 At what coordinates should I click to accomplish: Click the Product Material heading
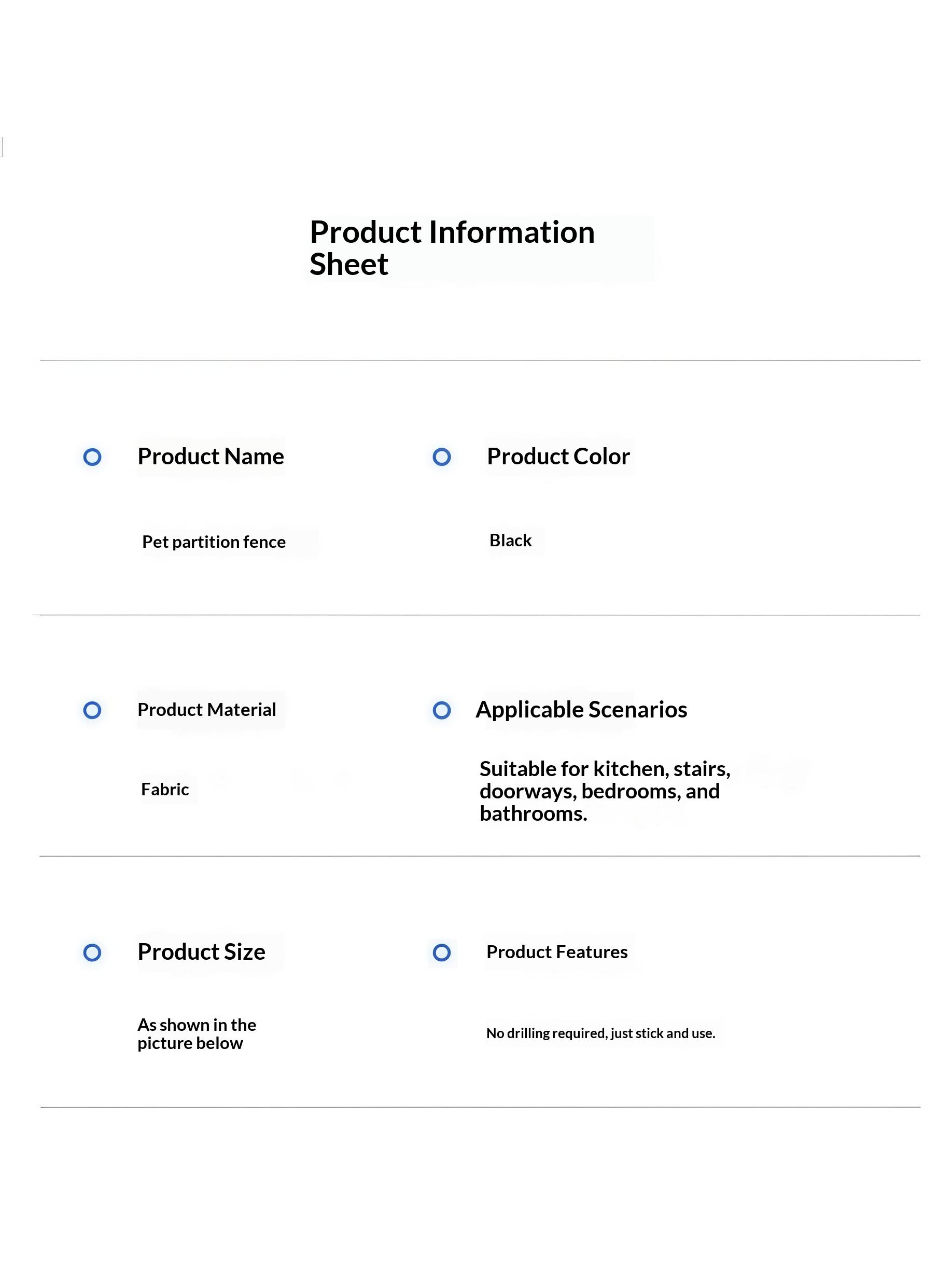206,710
